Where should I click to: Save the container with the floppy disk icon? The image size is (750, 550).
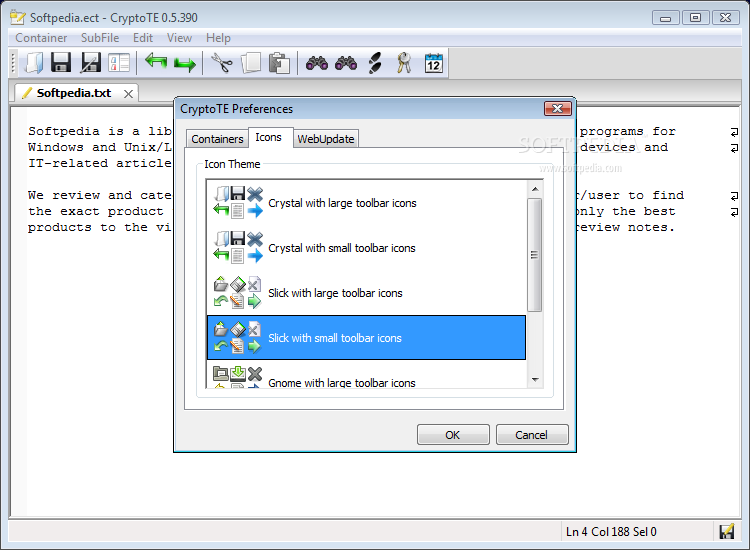pyautogui.click(x=61, y=63)
